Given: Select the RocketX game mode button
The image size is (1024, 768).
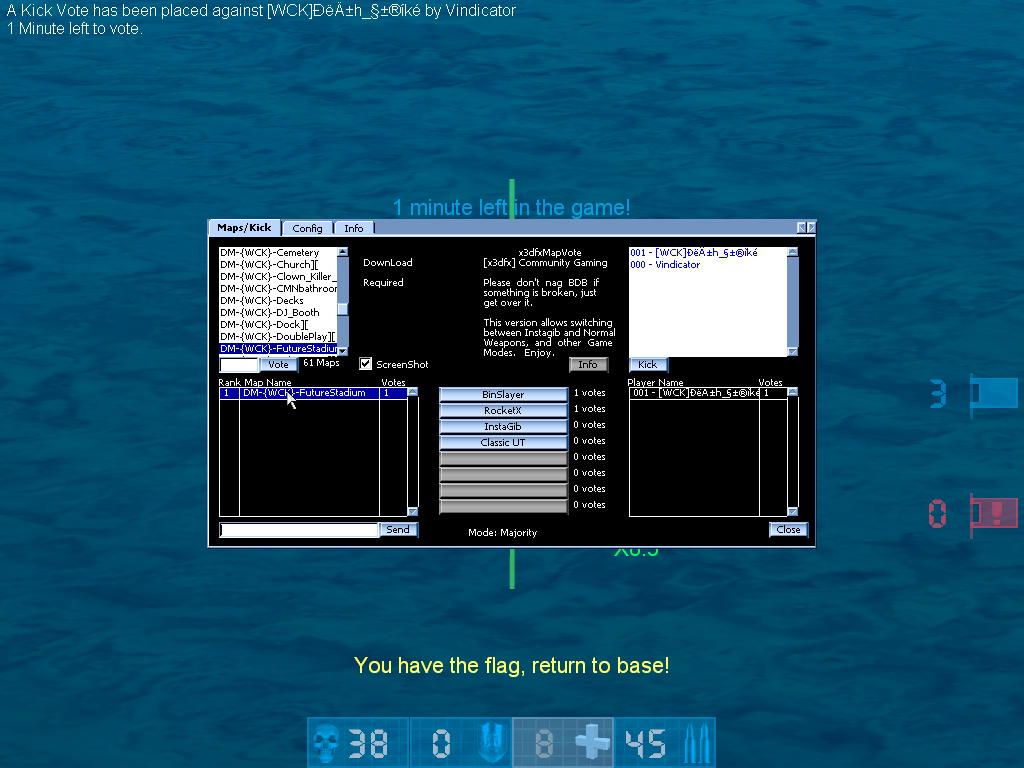Looking at the screenshot, I should pyautogui.click(x=503, y=411).
